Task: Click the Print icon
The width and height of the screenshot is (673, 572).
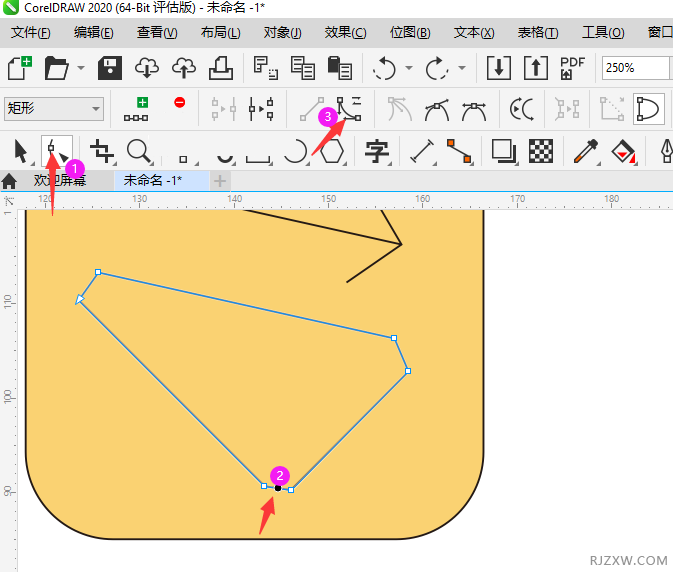Action: click(220, 68)
